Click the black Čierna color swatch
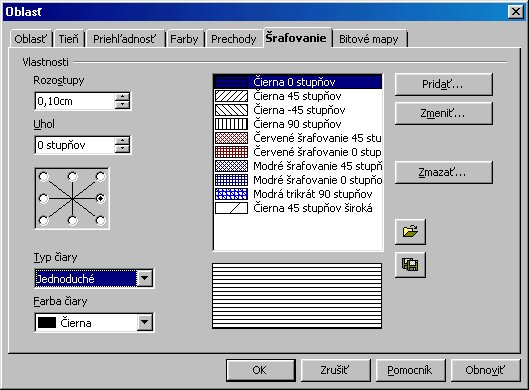 tap(47, 323)
